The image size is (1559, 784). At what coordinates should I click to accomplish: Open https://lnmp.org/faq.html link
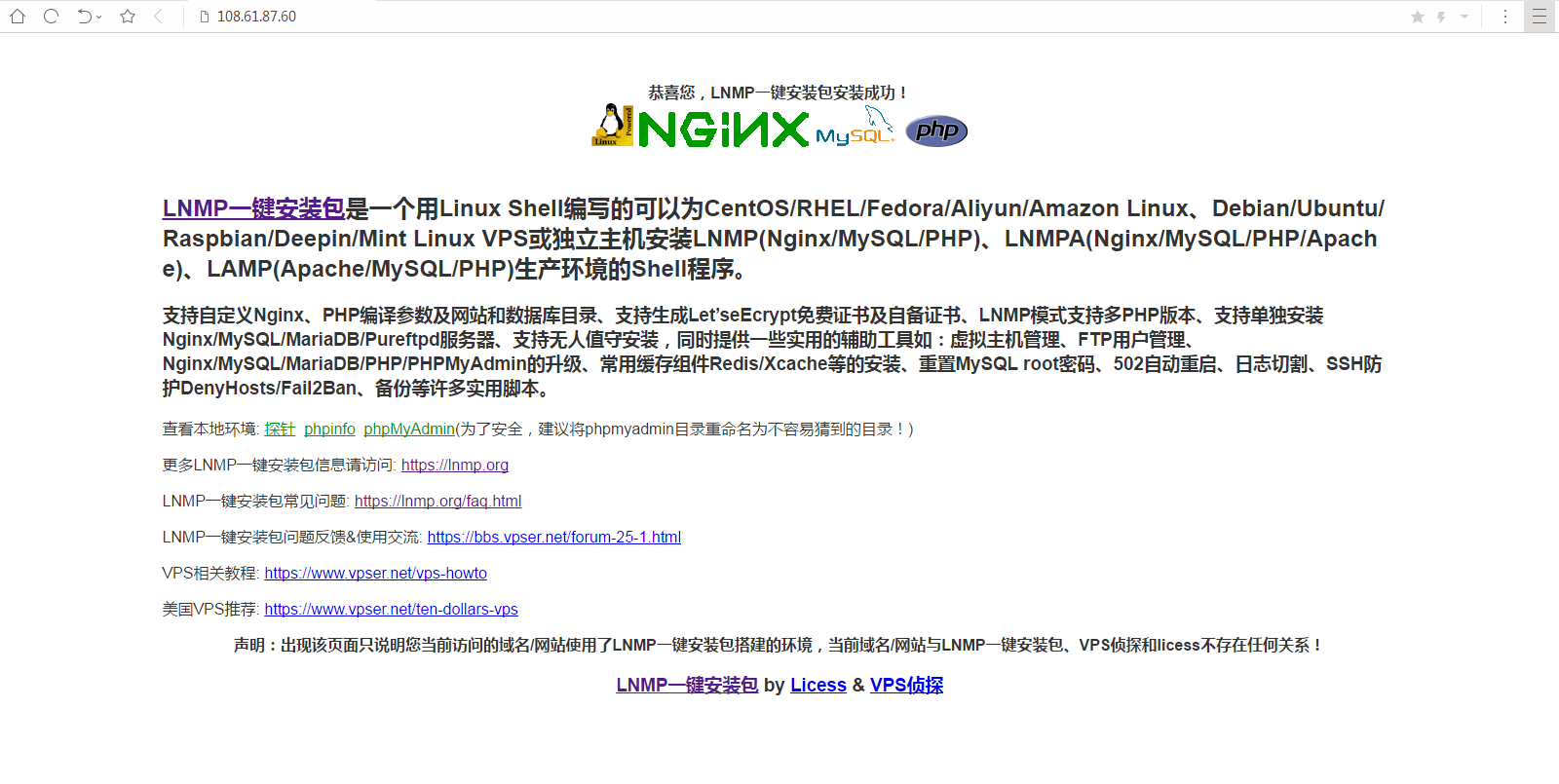(438, 502)
